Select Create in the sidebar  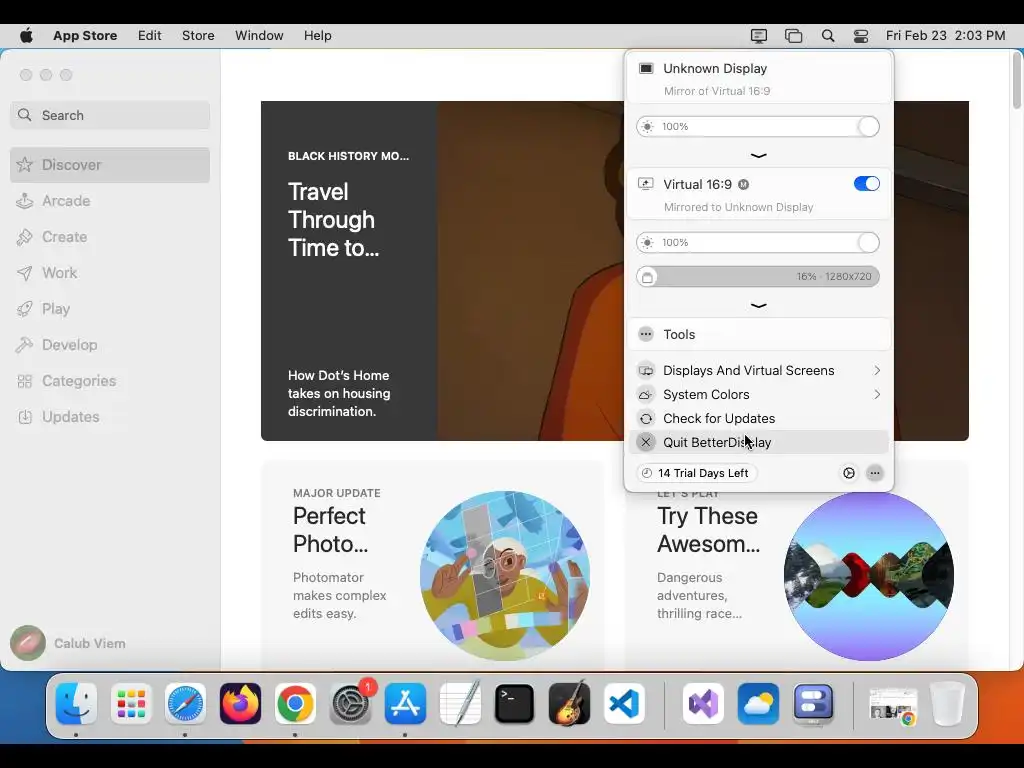110,236
